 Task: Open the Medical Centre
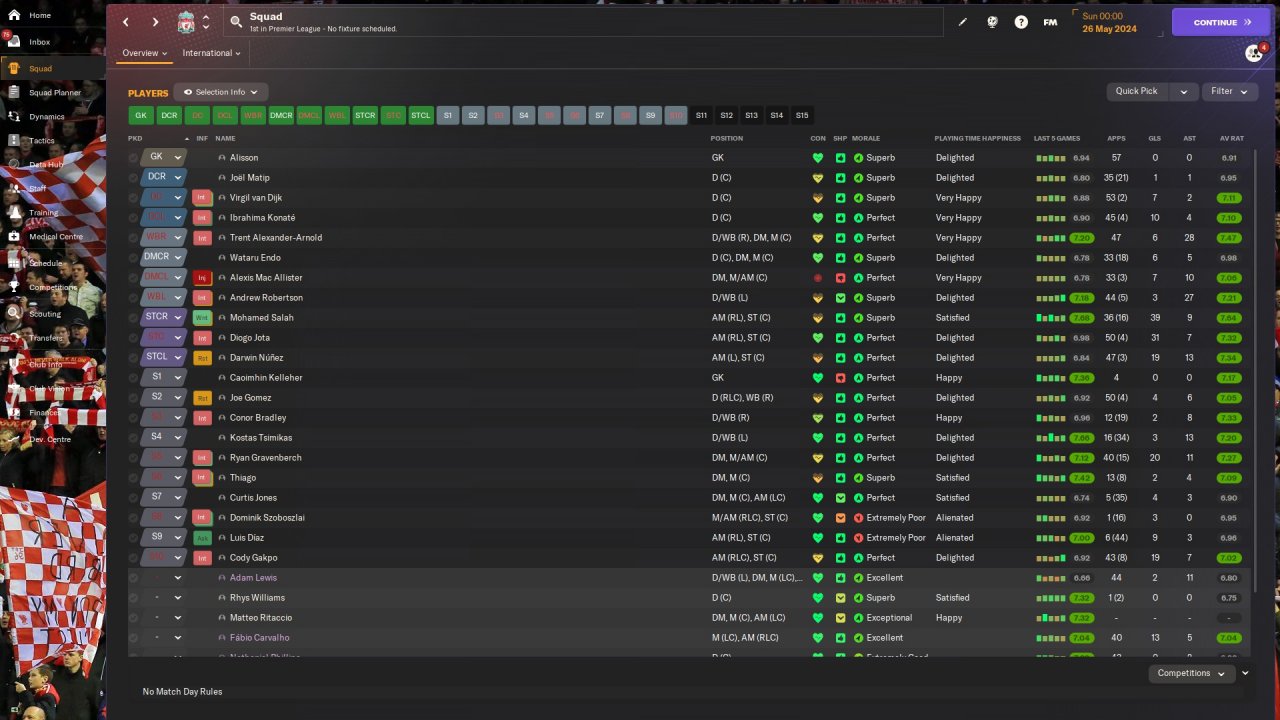[56, 237]
